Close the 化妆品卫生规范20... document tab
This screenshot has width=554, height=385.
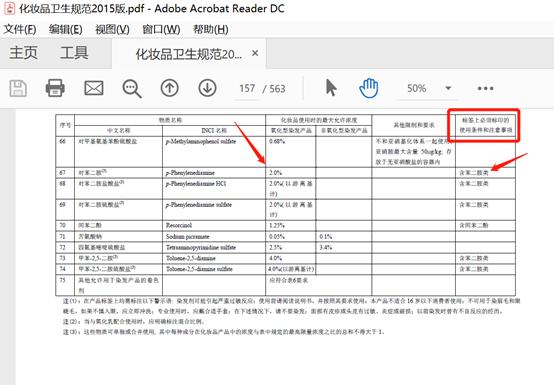[x=255, y=53]
